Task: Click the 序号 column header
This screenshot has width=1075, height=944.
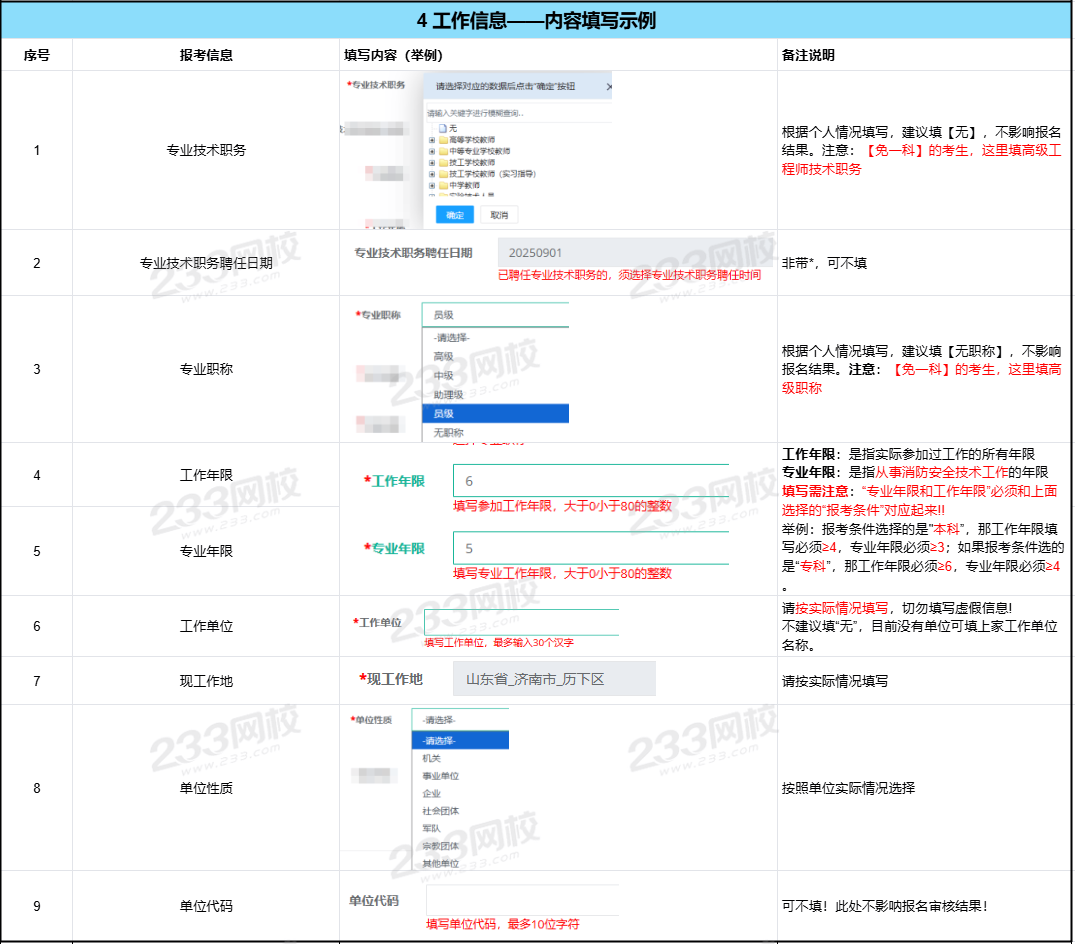Action: tap(36, 55)
